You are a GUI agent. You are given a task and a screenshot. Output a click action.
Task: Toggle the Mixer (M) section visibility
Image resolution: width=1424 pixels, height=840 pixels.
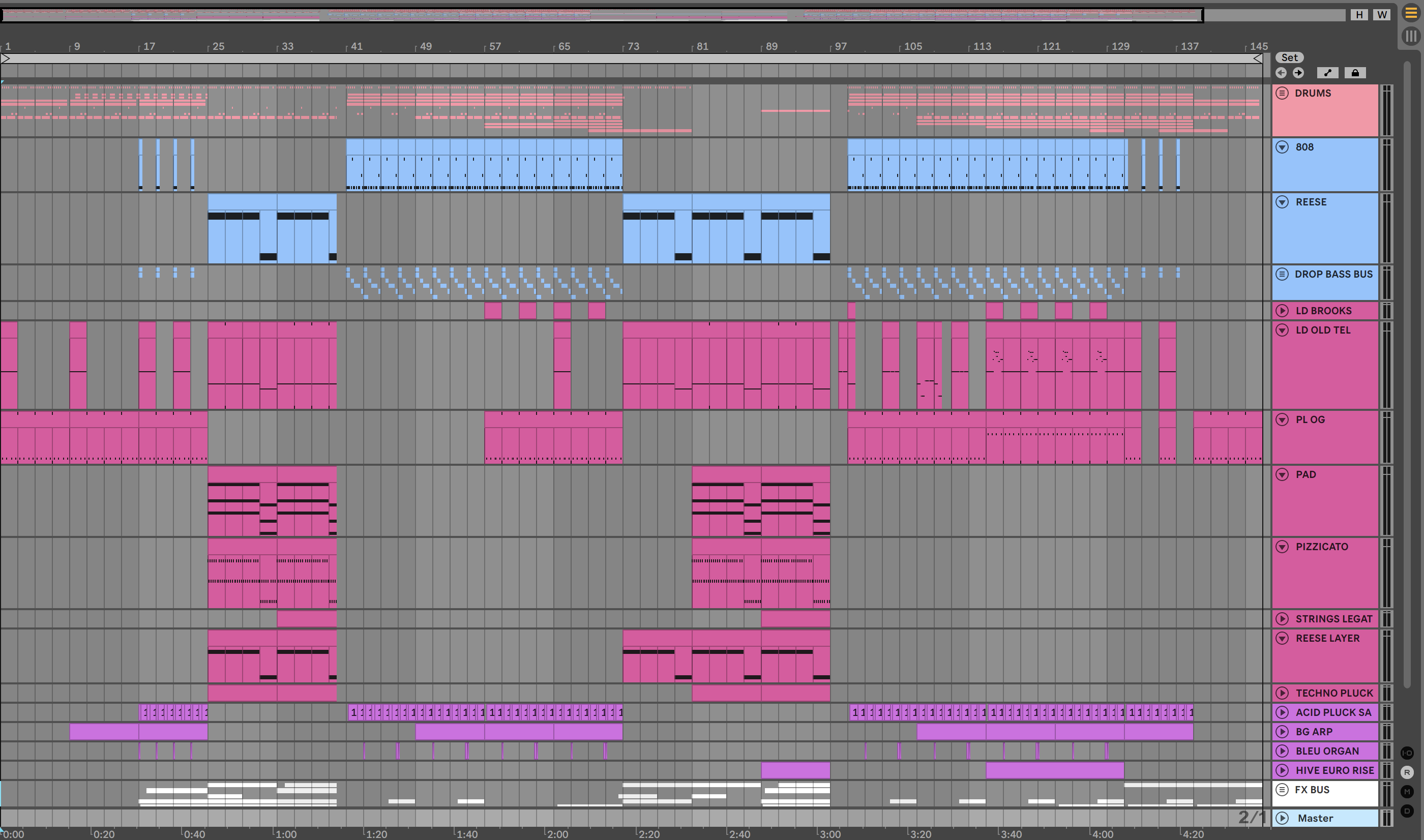1407,791
